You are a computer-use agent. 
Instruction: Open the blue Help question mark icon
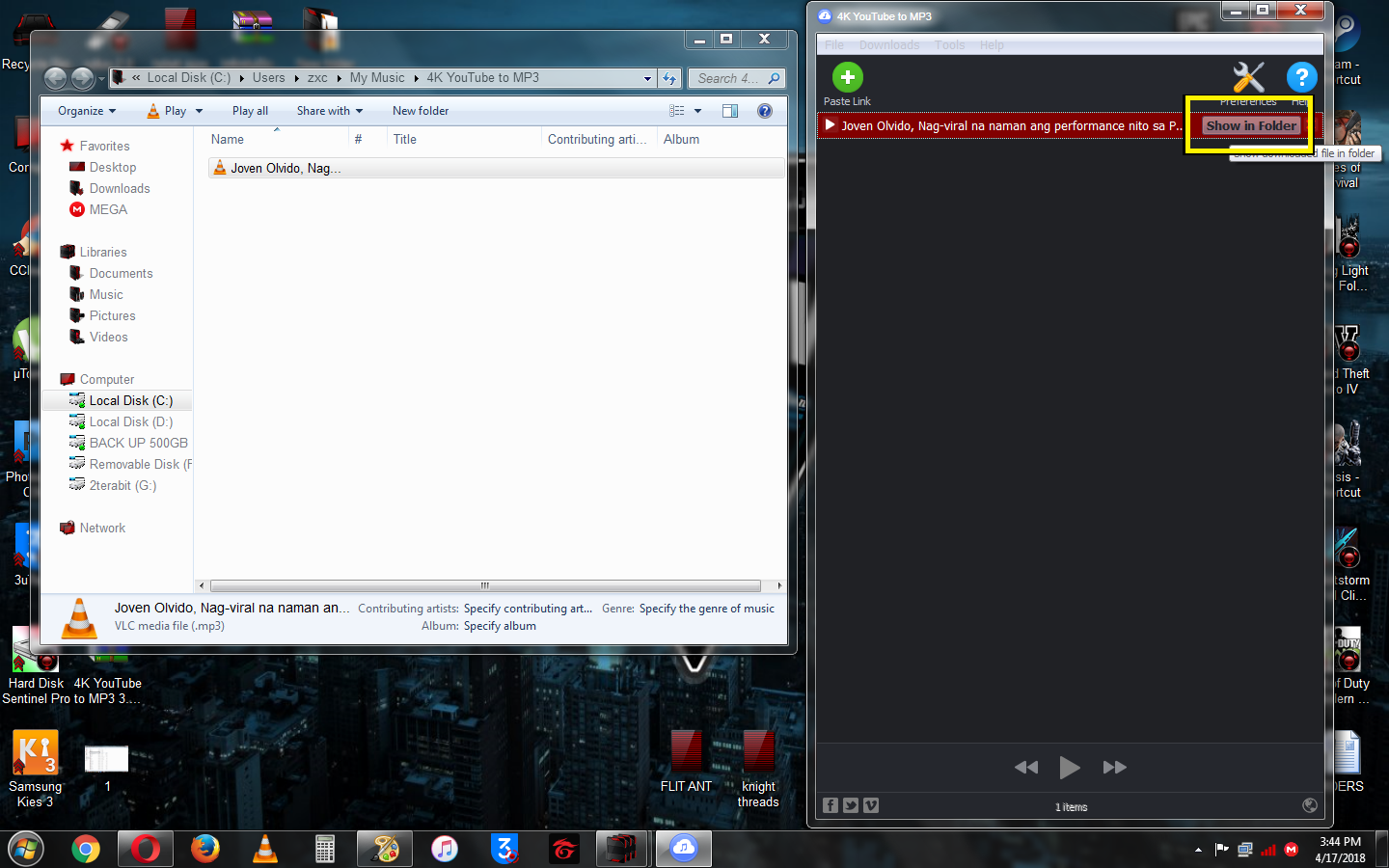click(x=1301, y=77)
